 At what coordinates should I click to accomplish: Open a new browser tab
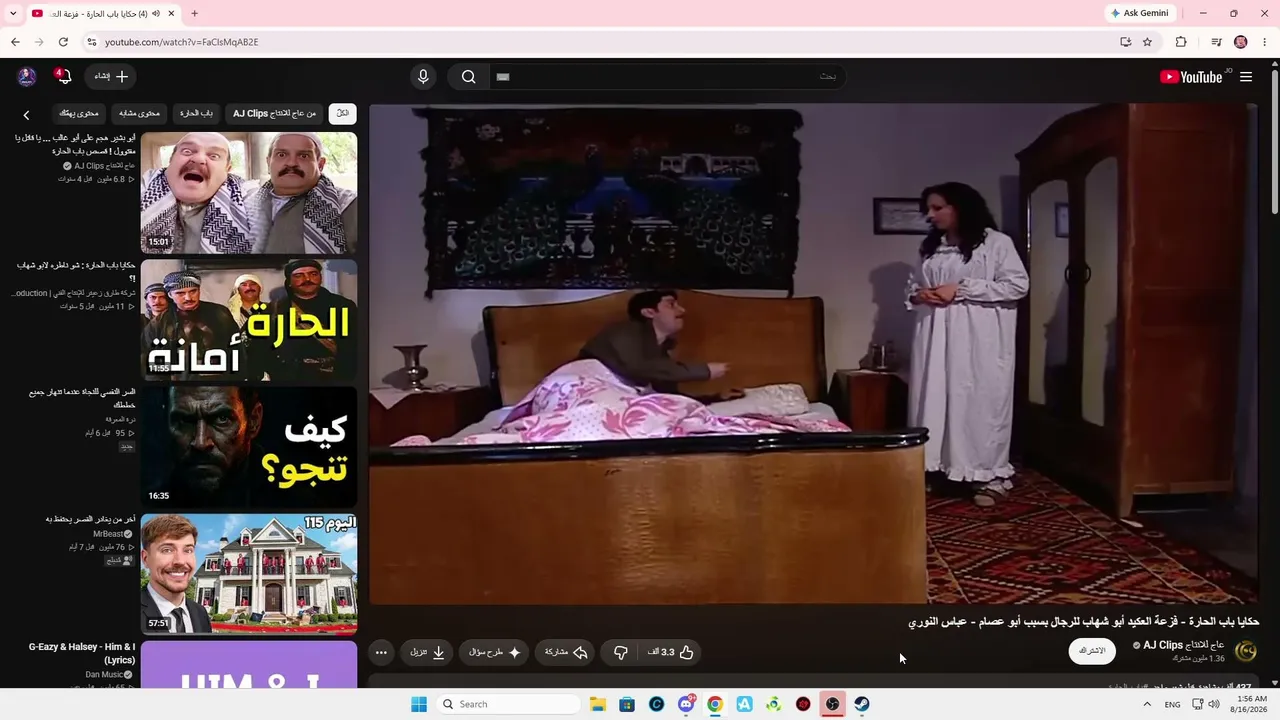coord(194,13)
